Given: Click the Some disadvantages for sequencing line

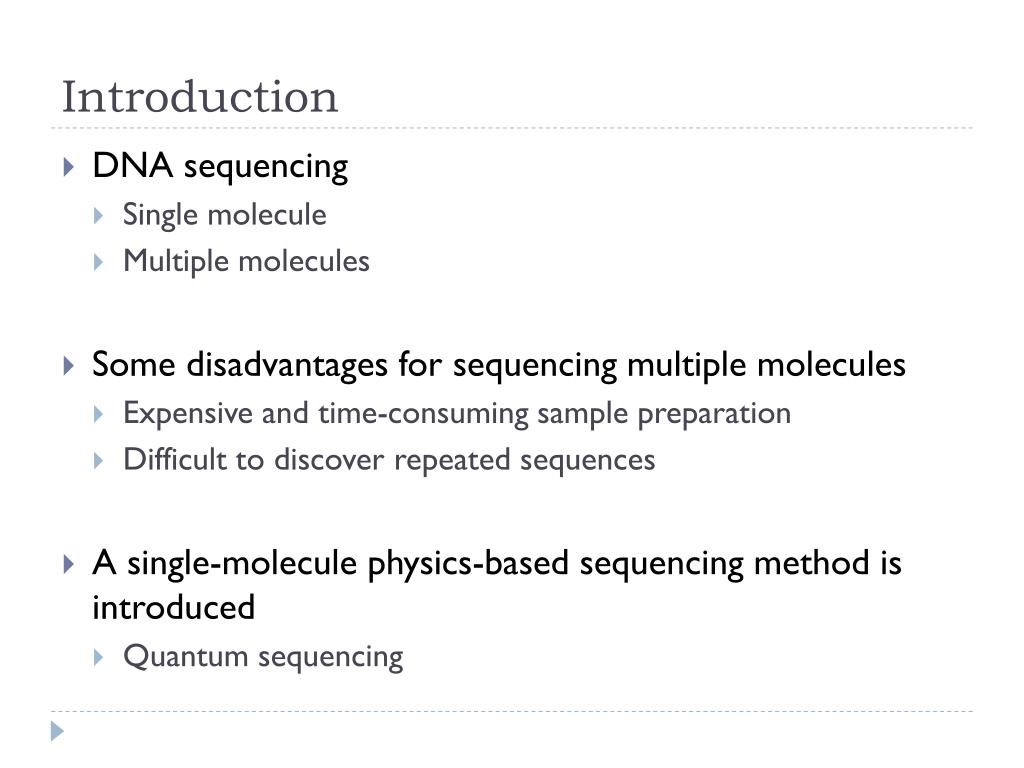Looking at the screenshot, I should [499, 364].
